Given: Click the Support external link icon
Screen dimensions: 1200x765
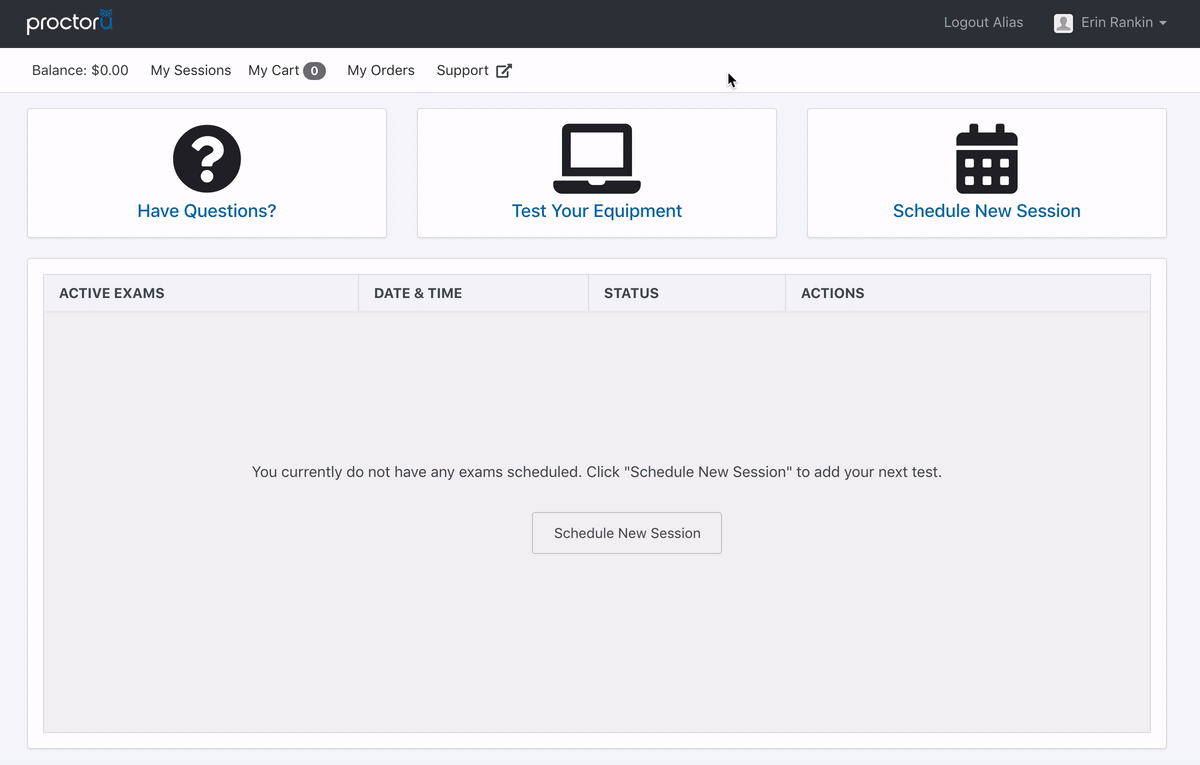Looking at the screenshot, I should 504,71.
